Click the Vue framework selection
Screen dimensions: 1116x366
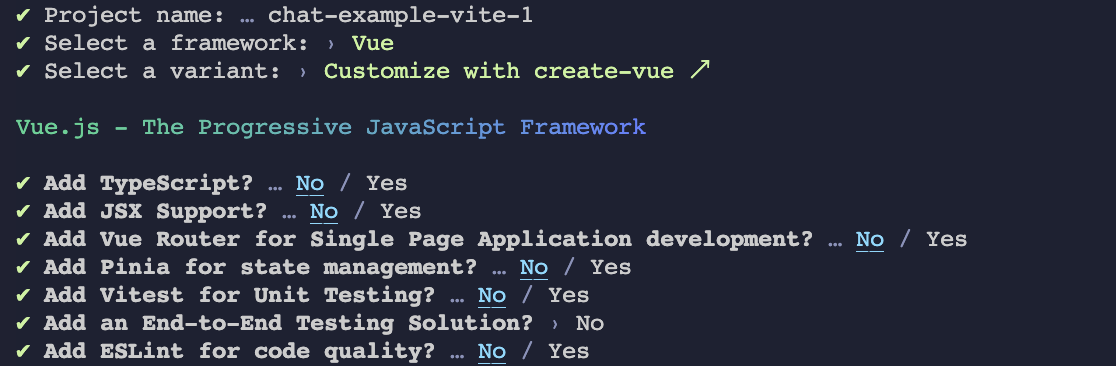click(373, 43)
